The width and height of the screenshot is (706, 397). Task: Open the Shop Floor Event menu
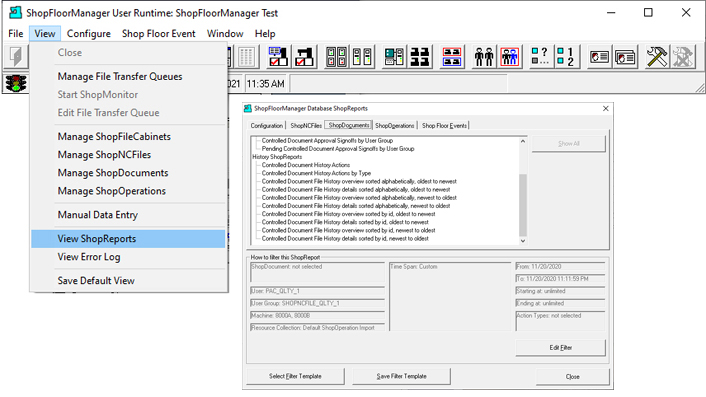[158, 34]
